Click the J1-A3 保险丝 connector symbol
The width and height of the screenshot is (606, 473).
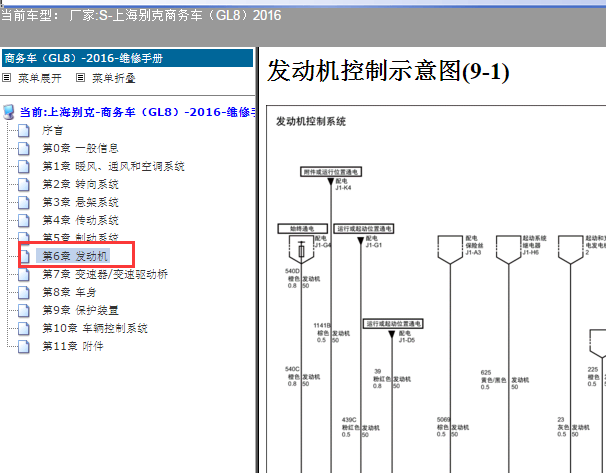(x=450, y=250)
